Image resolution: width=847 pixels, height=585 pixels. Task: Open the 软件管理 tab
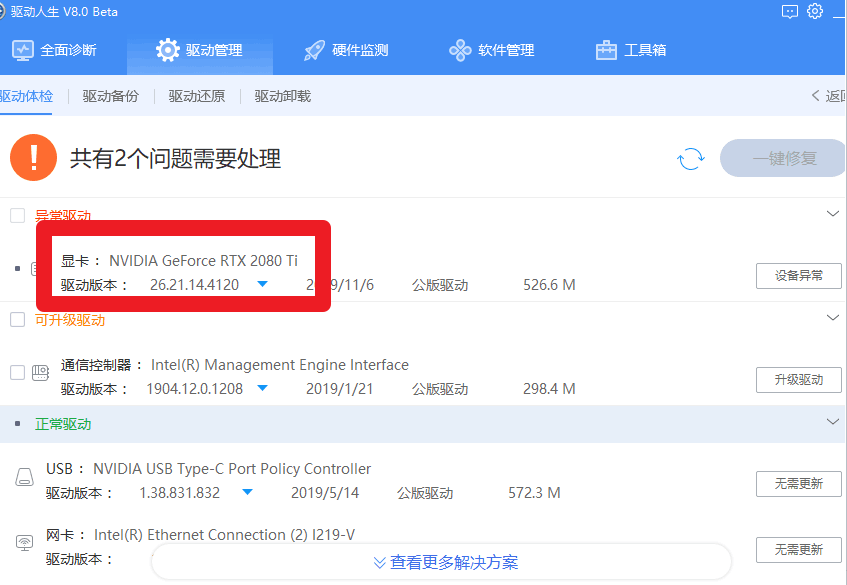(492, 50)
